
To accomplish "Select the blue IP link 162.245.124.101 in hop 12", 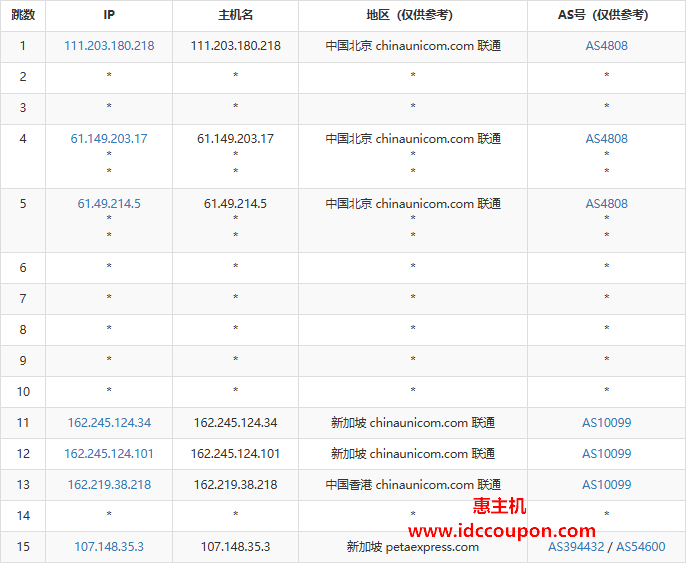I will pos(109,454).
